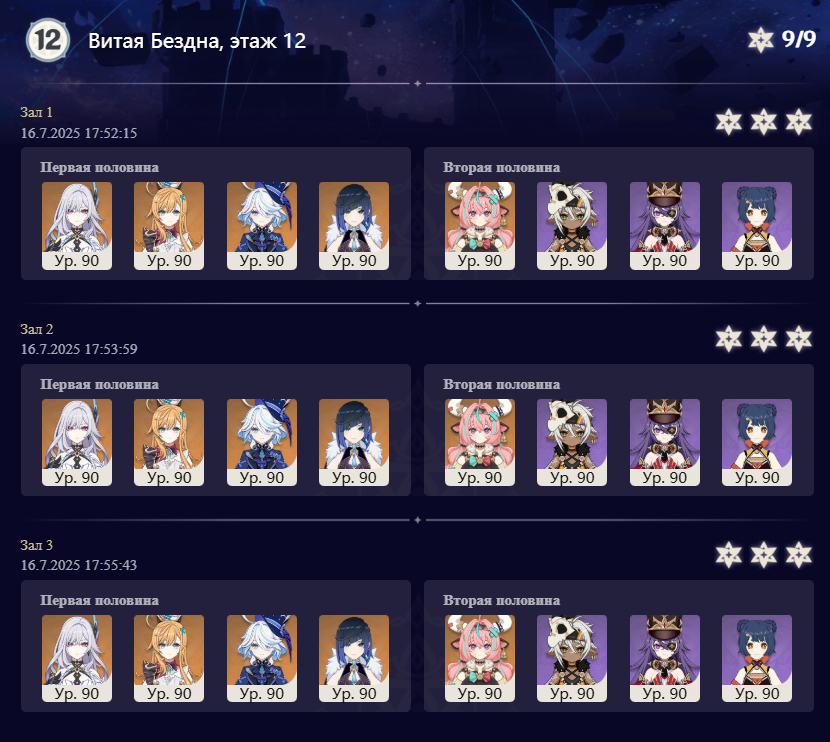
Task: Select skull-mask character in Зал 1 second half
Action: coord(572,226)
